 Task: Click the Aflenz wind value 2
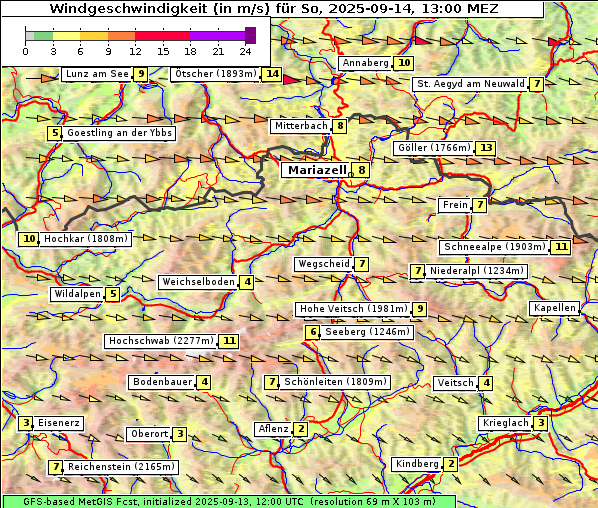[x=301, y=429]
